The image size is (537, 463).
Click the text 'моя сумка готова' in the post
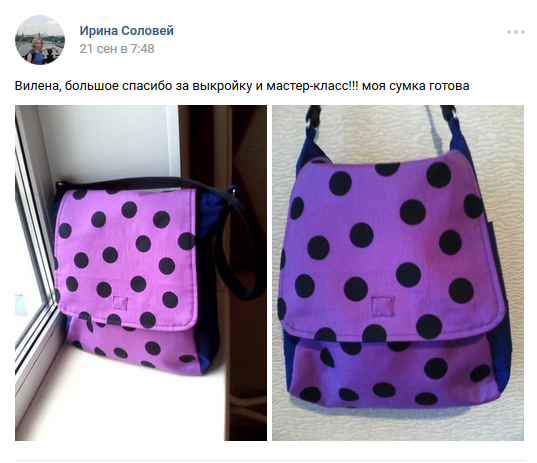pyautogui.click(x=415, y=86)
